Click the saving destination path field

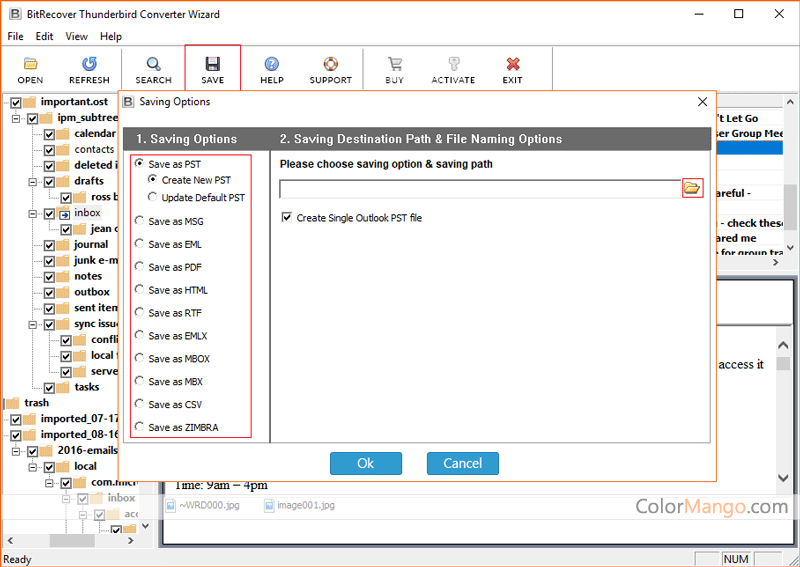click(480, 189)
